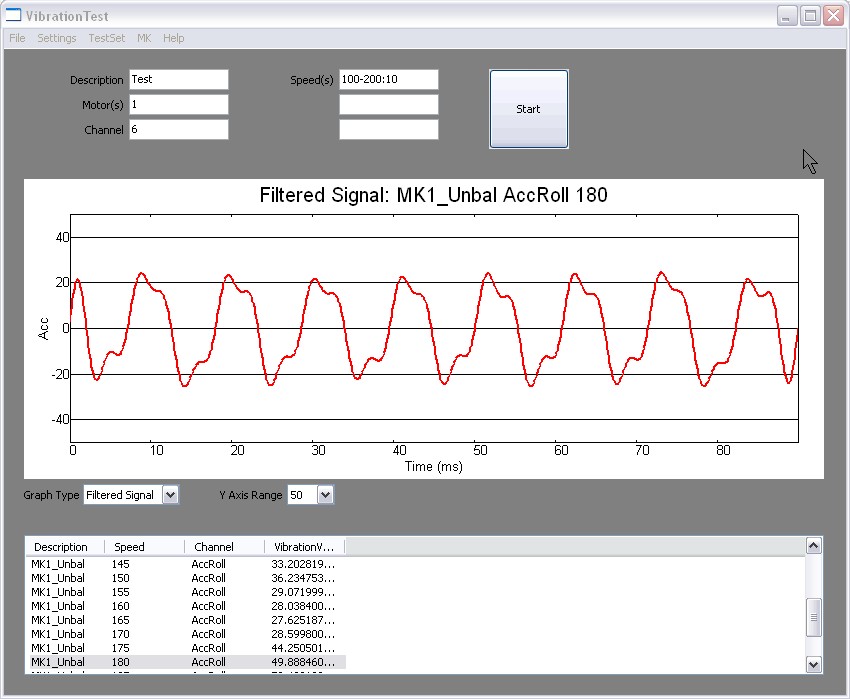Sort by the Channel column header
Screen dimensions: 850x699
click(225, 547)
